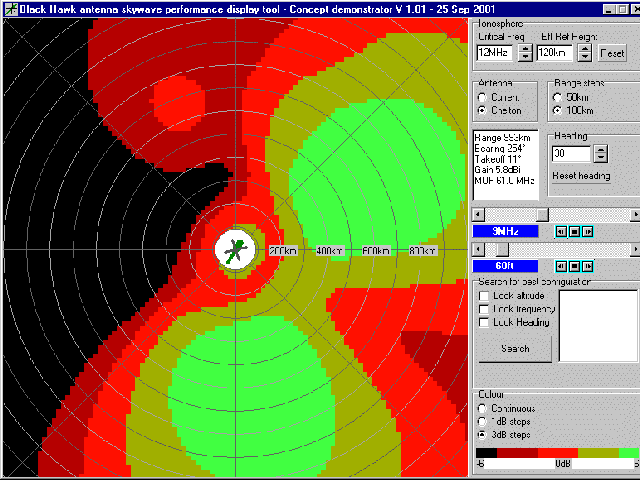Screen dimensions: 640x480
Task: Click the black swatch in colour legend
Action: tap(487, 453)
